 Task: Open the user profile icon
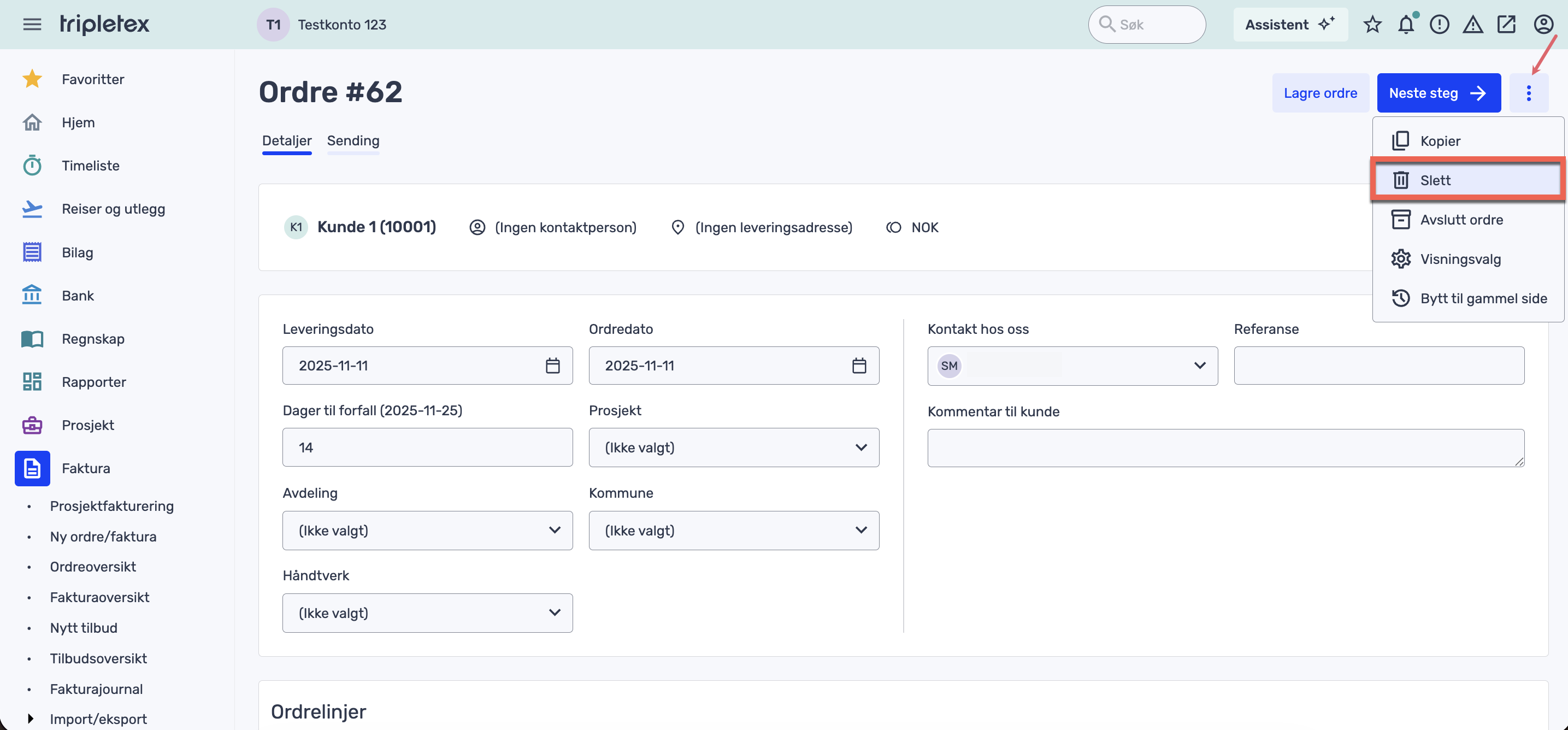pyautogui.click(x=1543, y=25)
